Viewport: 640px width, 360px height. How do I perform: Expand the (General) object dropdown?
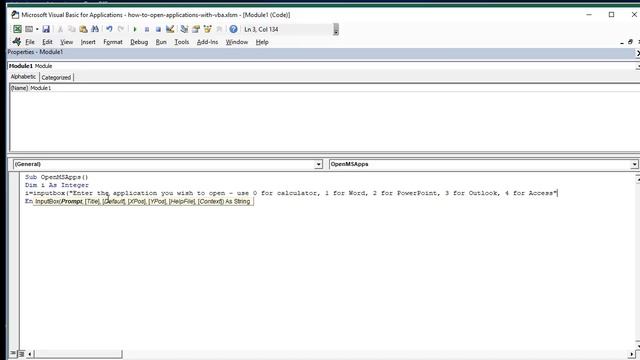tap(318, 164)
